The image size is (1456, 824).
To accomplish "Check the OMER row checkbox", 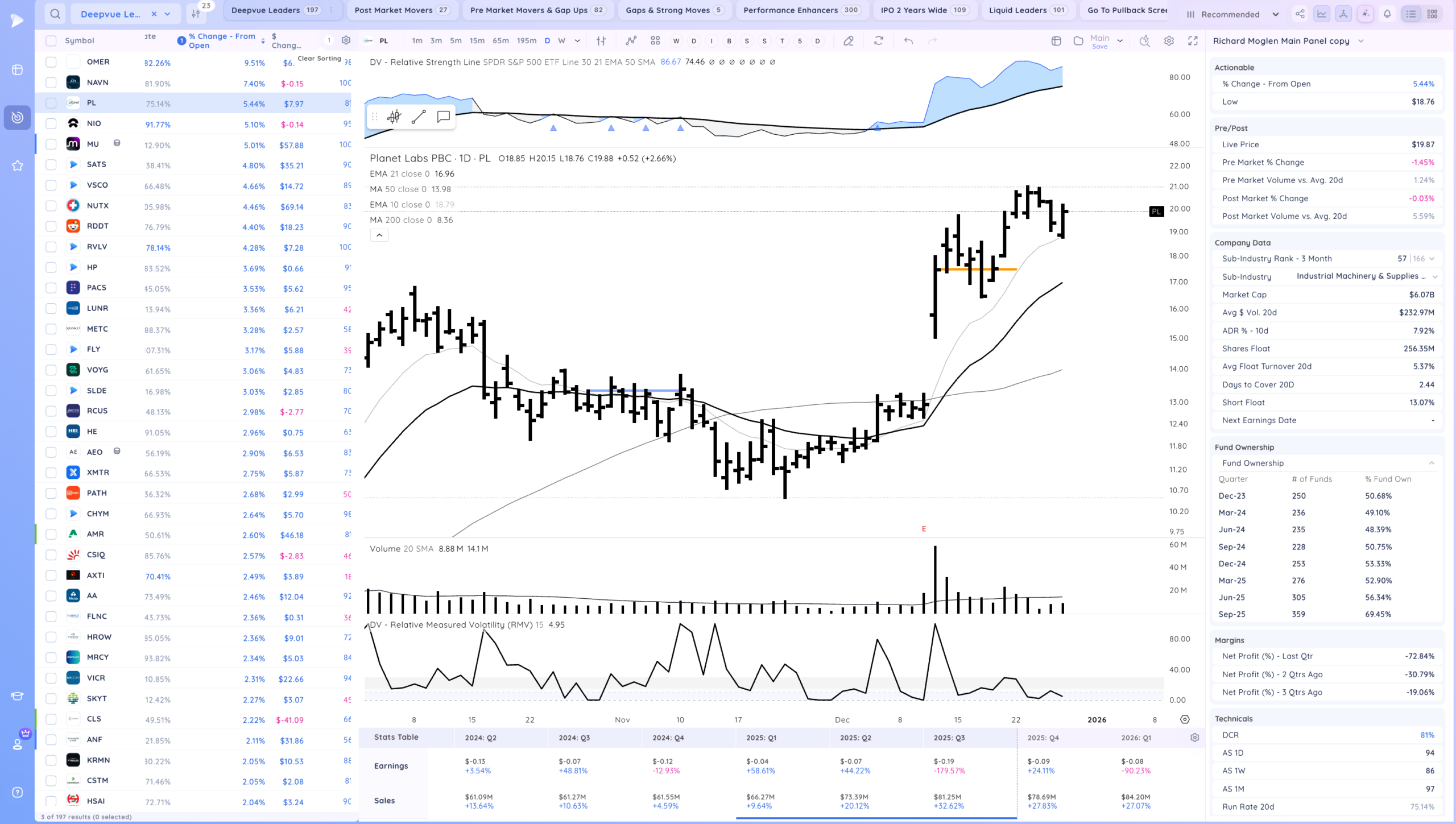I will 51,62.
